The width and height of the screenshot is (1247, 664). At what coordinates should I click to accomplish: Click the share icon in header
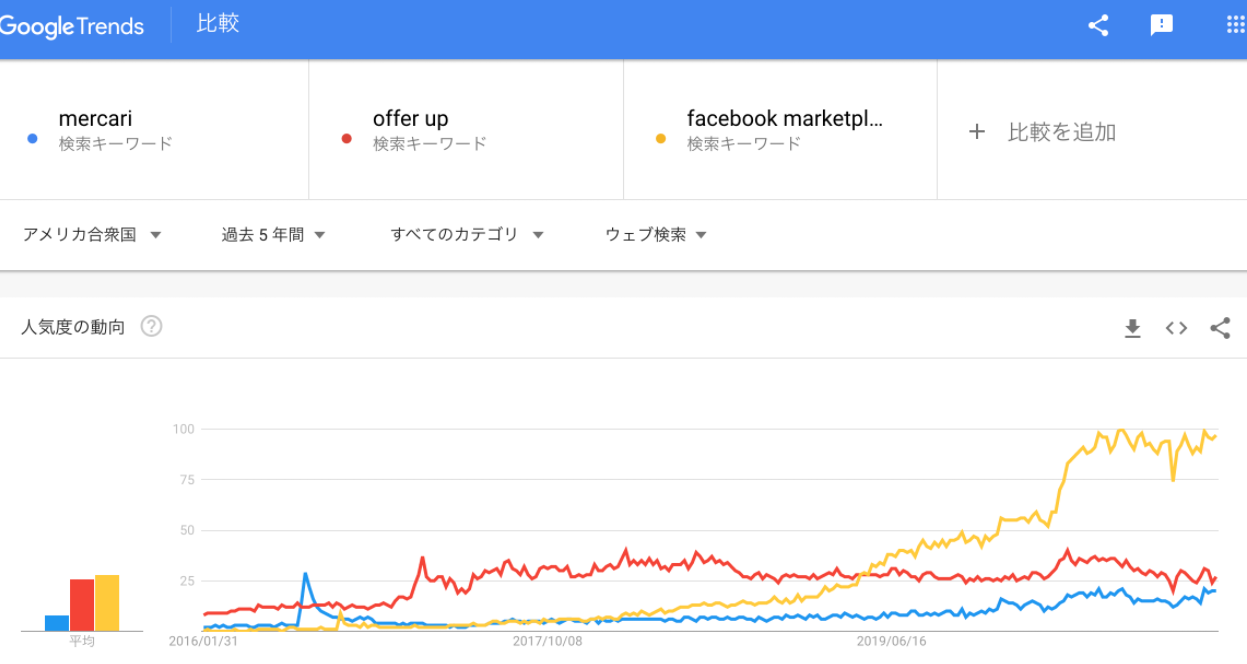pyautogui.click(x=1098, y=26)
